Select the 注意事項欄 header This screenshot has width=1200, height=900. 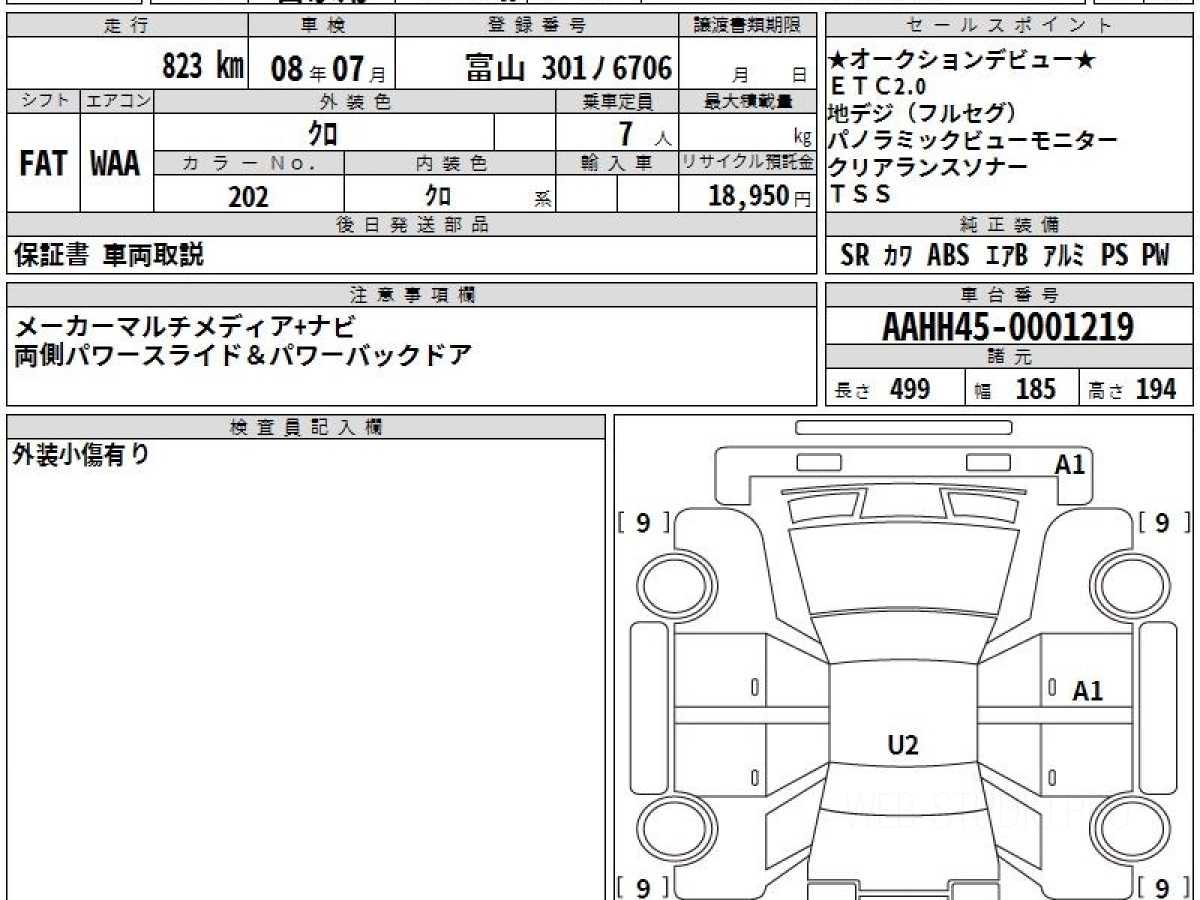tap(412, 295)
